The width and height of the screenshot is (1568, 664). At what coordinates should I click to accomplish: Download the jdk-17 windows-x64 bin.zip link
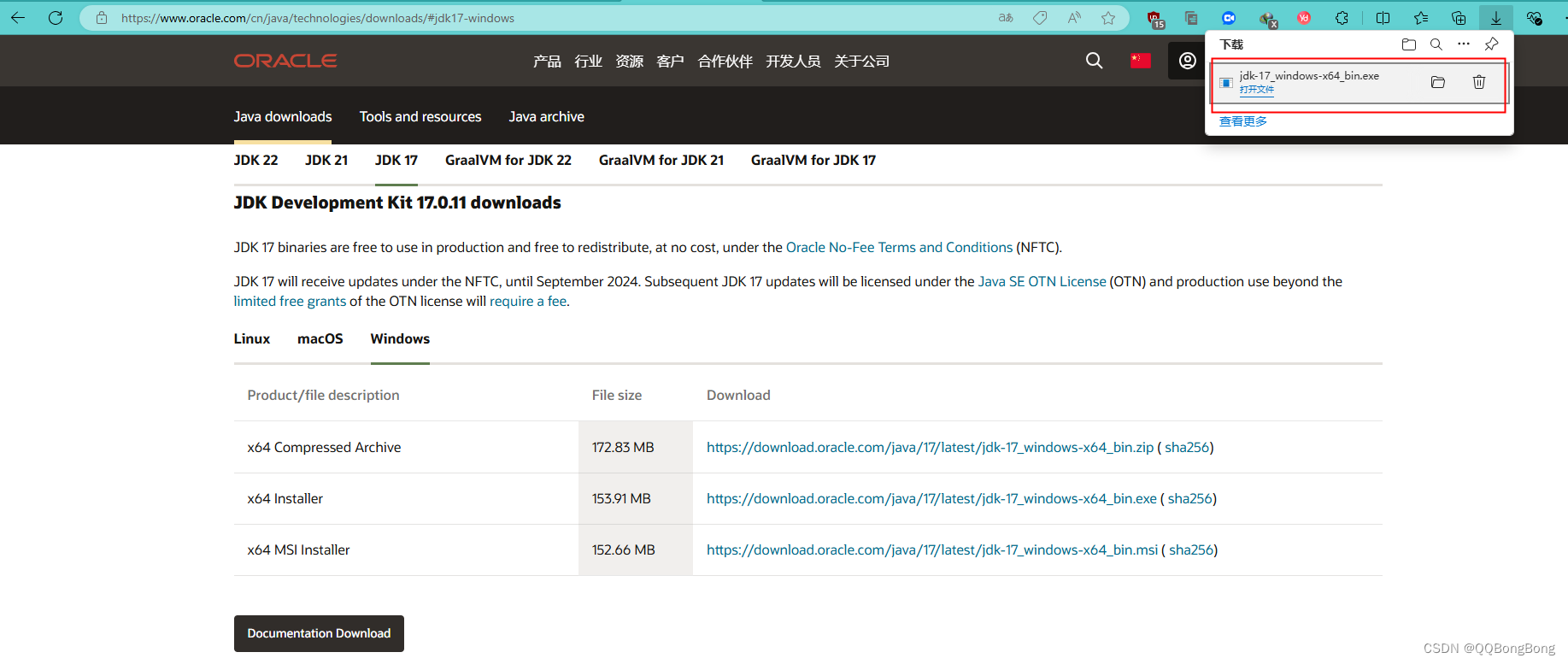[930, 448]
